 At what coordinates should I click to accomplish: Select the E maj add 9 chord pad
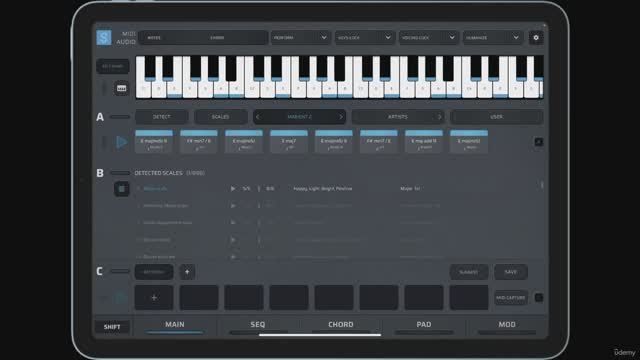click(424, 142)
